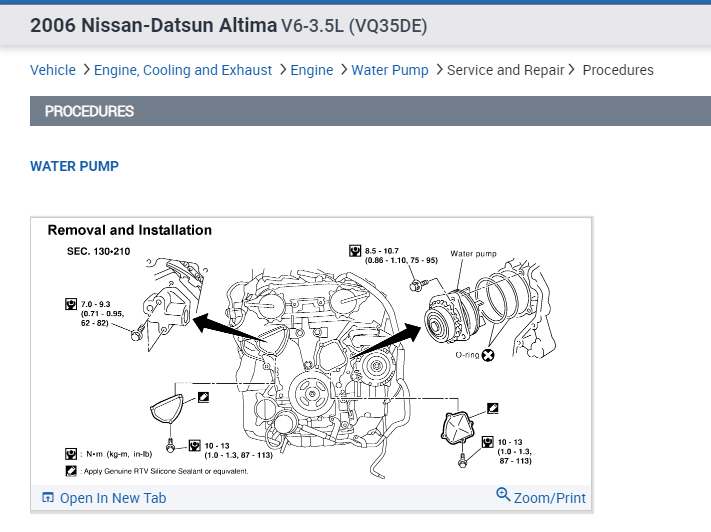The height and width of the screenshot is (532, 711).
Task: Click the Open In New Tab icon
Action: pyautogui.click(x=47, y=498)
